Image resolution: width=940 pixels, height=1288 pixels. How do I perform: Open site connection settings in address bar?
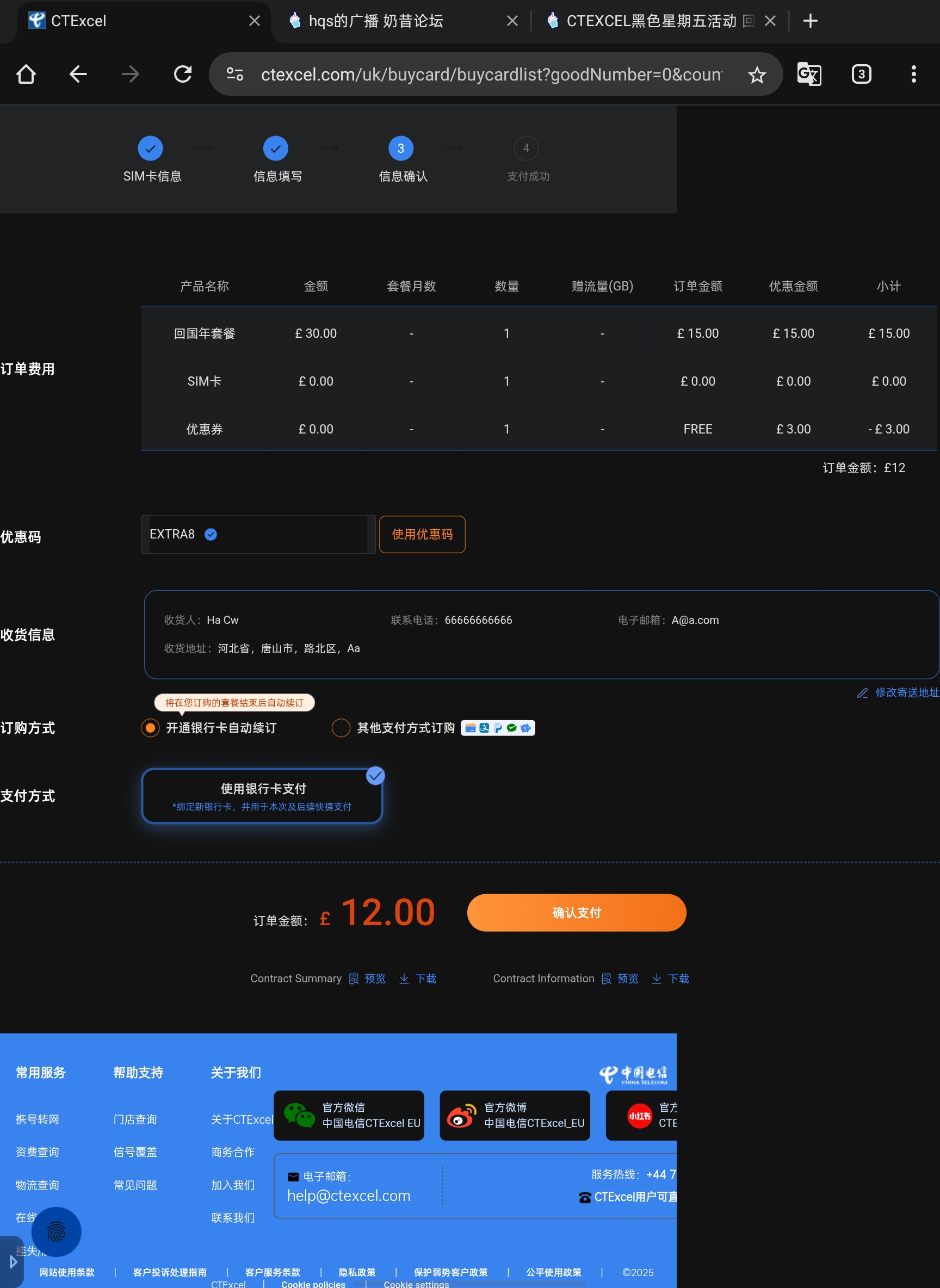[234, 74]
